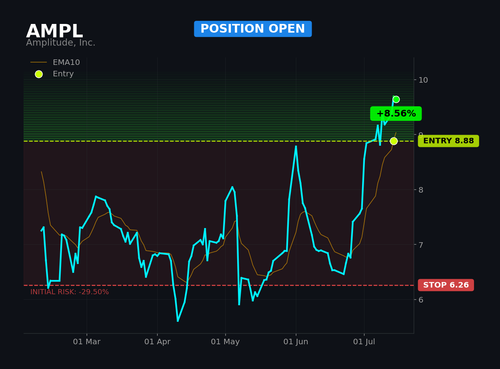Click the ENTRY 8.88 price tag
Image resolution: width=500 pixels, height=369 pixels.
[x=448, y=141]
